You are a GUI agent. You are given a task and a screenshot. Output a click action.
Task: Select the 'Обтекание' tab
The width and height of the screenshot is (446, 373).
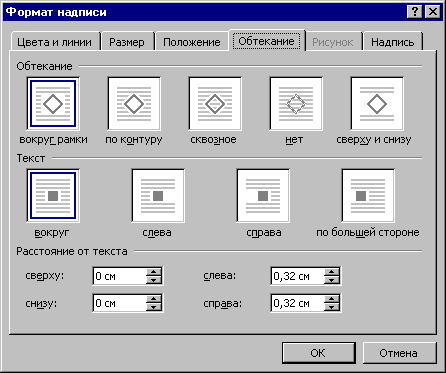tap(267, 41)
